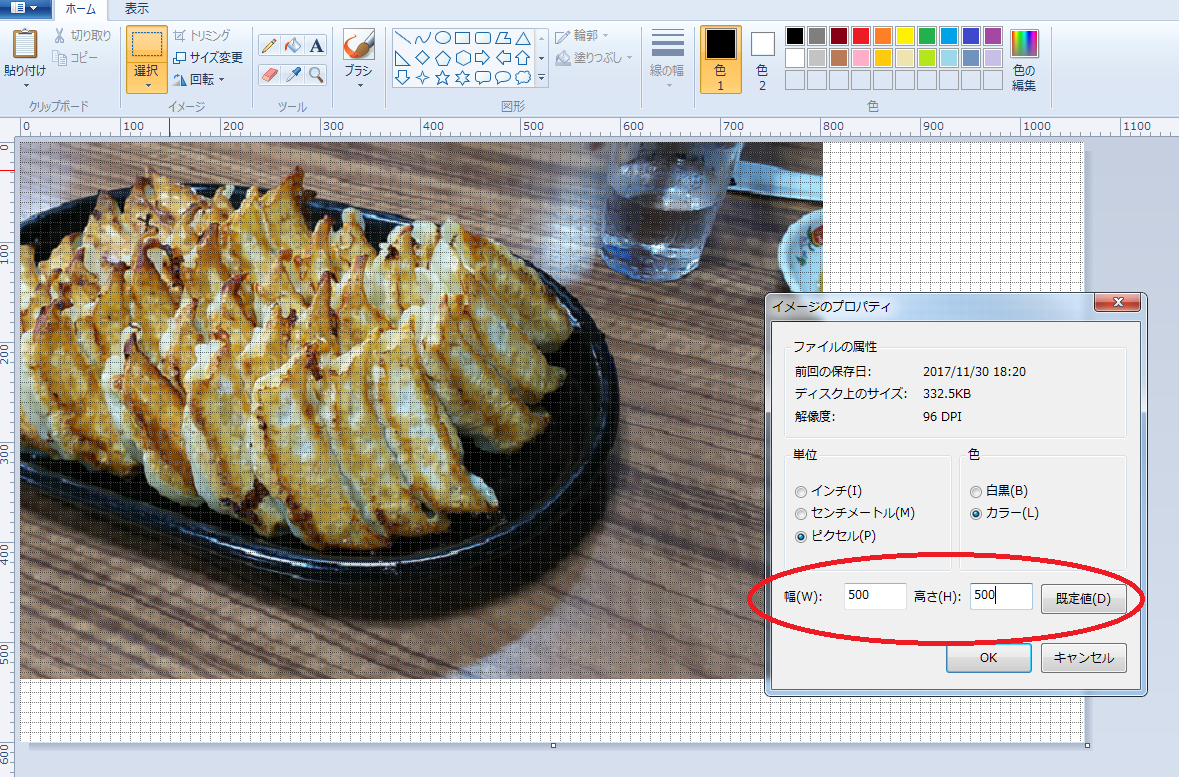Activate the 色2 background color box
The width and height of the screenshot is (1179, 777).
tap(762, 59)
